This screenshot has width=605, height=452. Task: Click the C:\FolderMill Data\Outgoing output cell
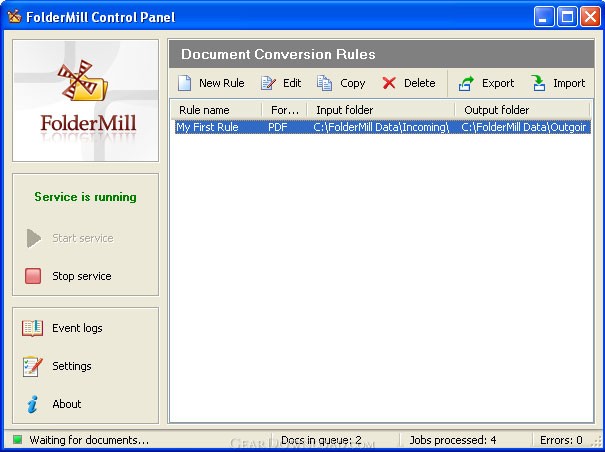tap(524, 127)
